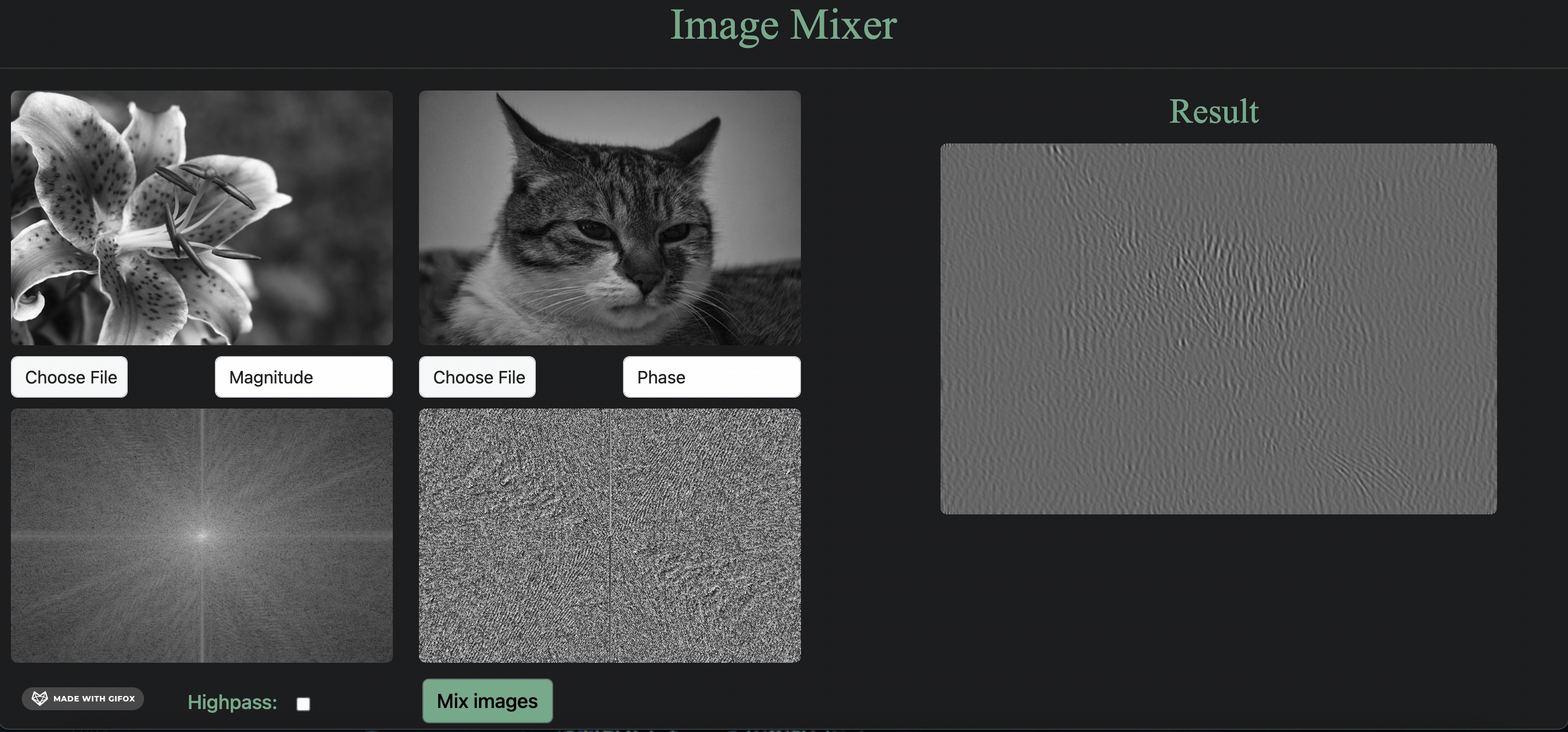The height and width of the screenshot is (732, 1568).
Task: Click the Gifox fox logo icon
Action: 40,698
